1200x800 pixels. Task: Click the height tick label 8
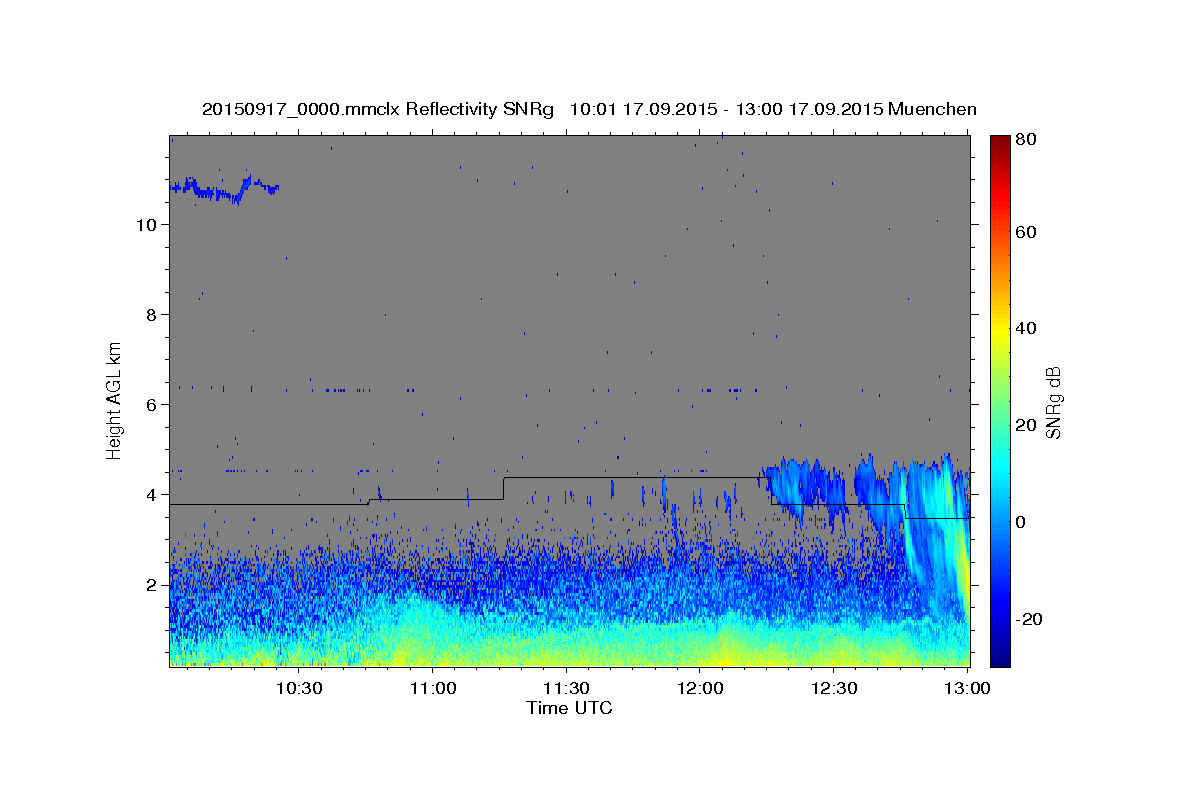[150, 315]
